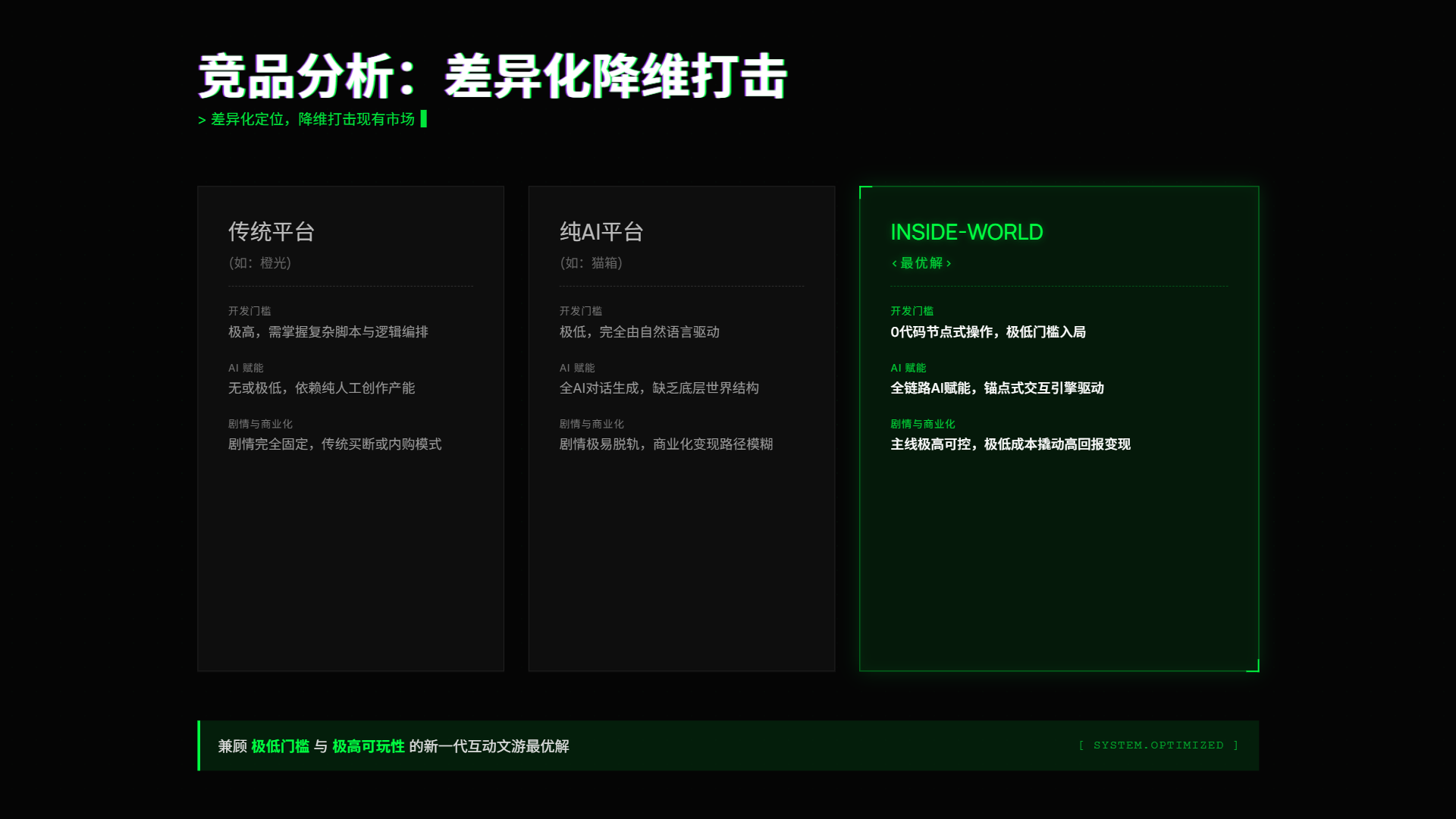The height and width of the screenshot is (819, 1456).
Task: Select 主线极高可控，极低成本撬动高回报变现 text
Action: [x=1010, y=444]
